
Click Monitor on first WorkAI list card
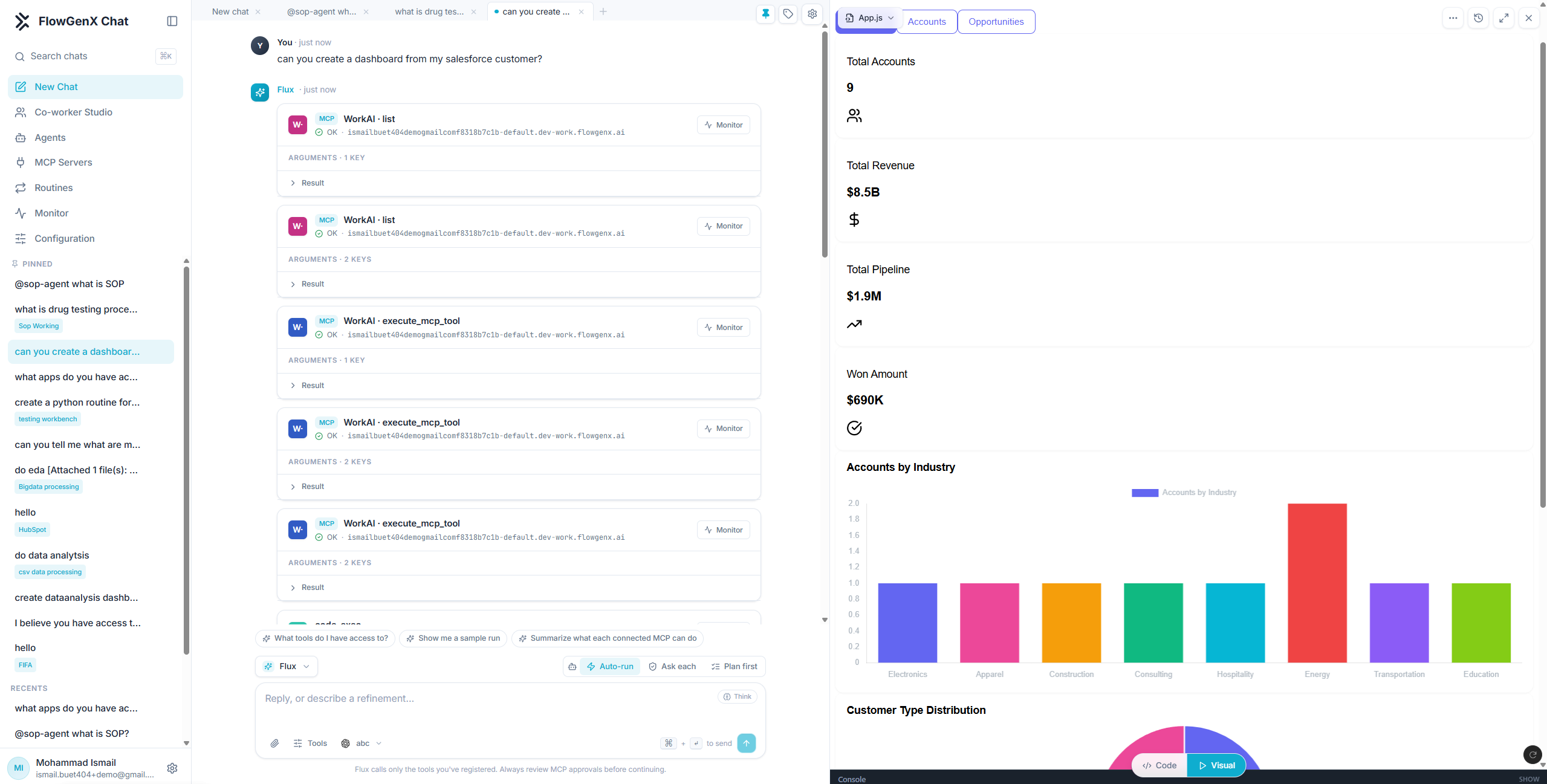tap(724, 125)
